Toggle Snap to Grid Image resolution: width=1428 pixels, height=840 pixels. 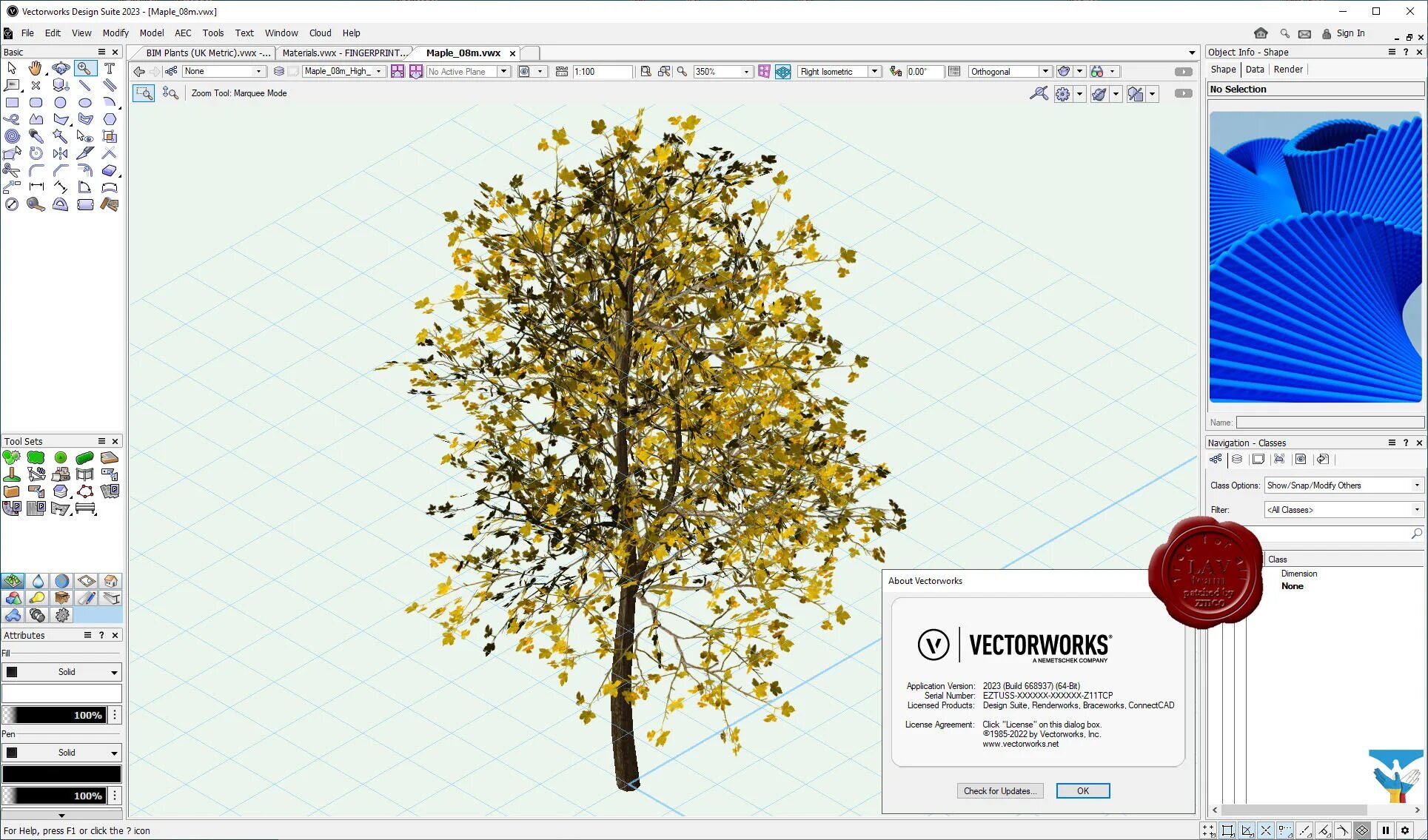click(x=1209, y=830)
